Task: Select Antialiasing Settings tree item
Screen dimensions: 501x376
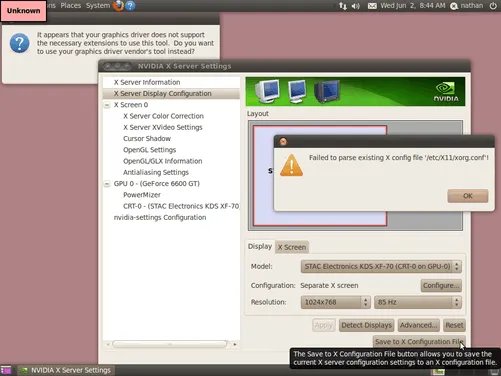Action: [x=156, y=172]
